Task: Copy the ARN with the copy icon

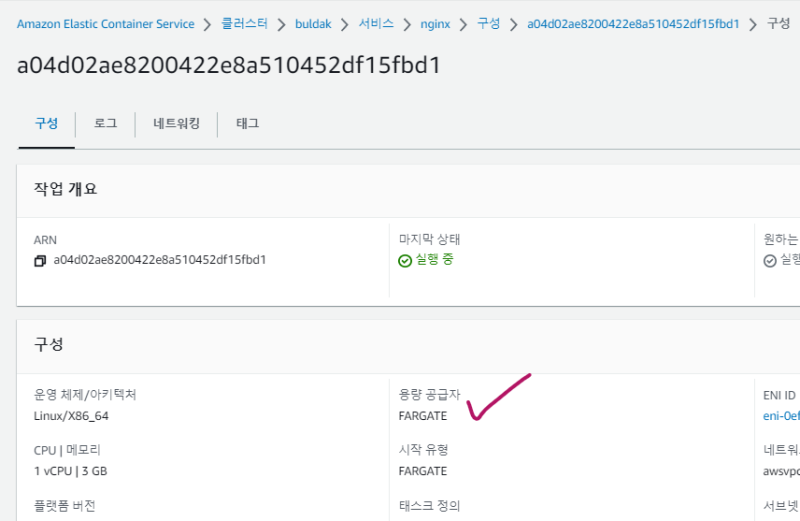Action: tap(40, 261)
